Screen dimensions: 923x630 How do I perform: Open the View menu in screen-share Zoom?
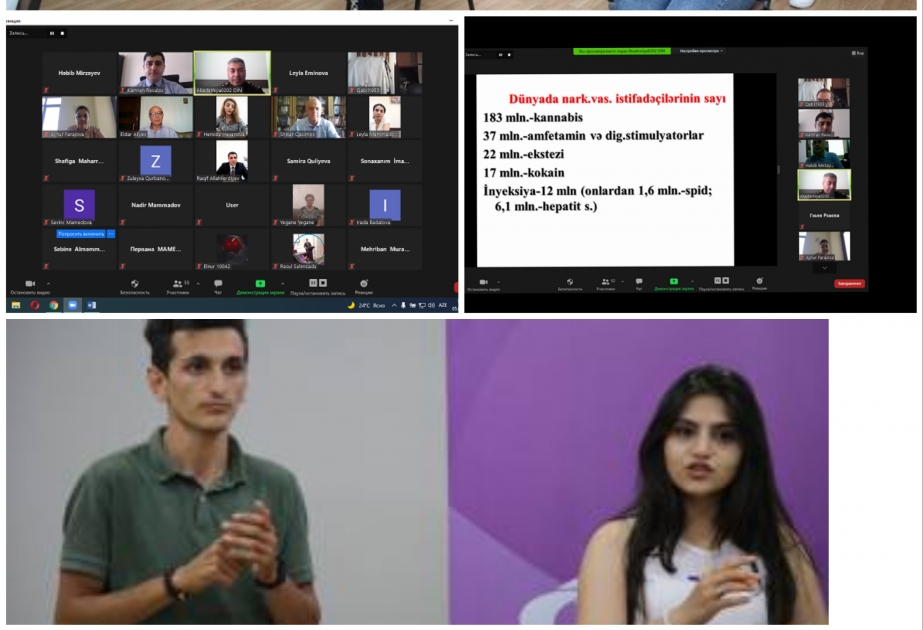858,53
